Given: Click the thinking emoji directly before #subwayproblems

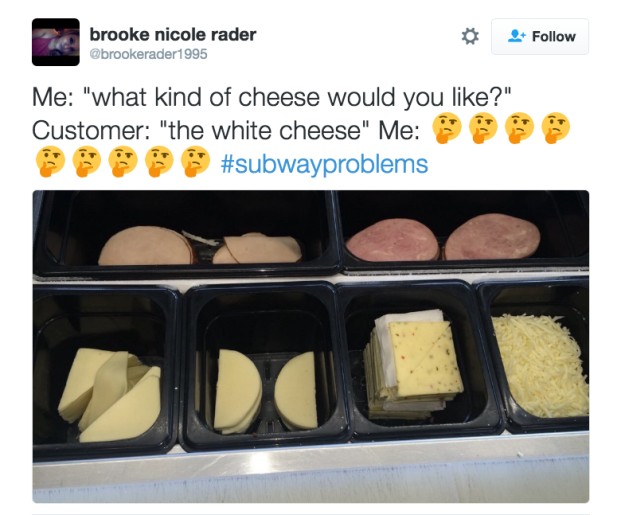Looking at the screenshot, I should (195, 161).
